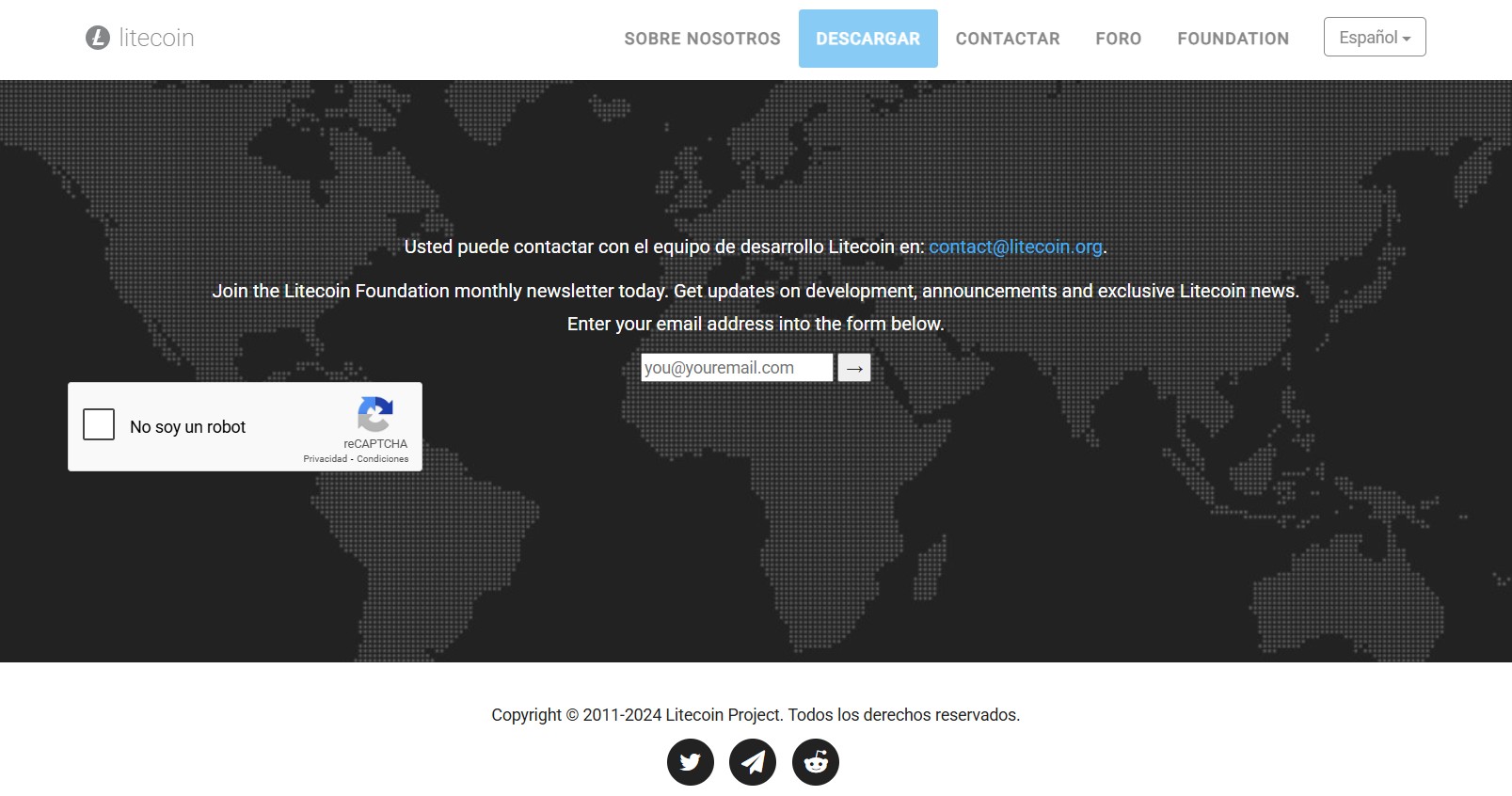Click the reCAPTCHA Privacidad link
1512x796 pixels.
pos(325,459)
